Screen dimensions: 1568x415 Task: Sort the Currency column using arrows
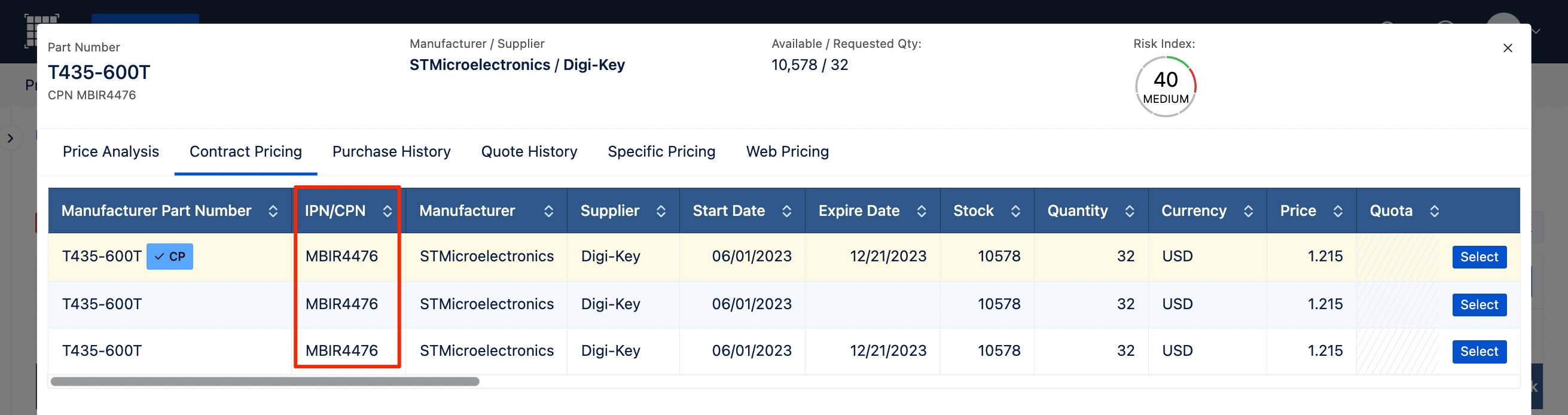pos(1249,211)
